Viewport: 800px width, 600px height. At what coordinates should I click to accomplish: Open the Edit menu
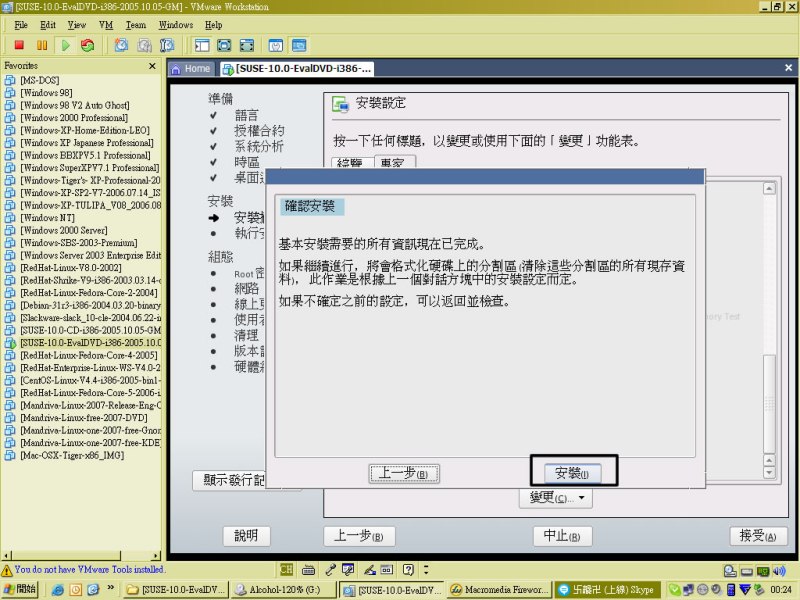[48, 25]
